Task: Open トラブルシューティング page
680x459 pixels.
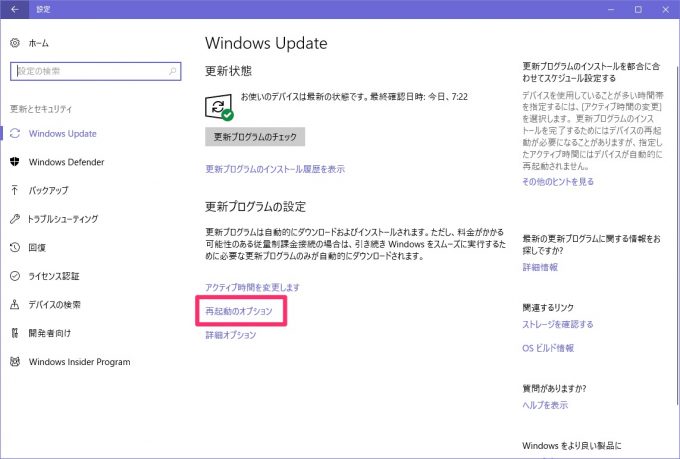Action: click(x=63, y=219)
